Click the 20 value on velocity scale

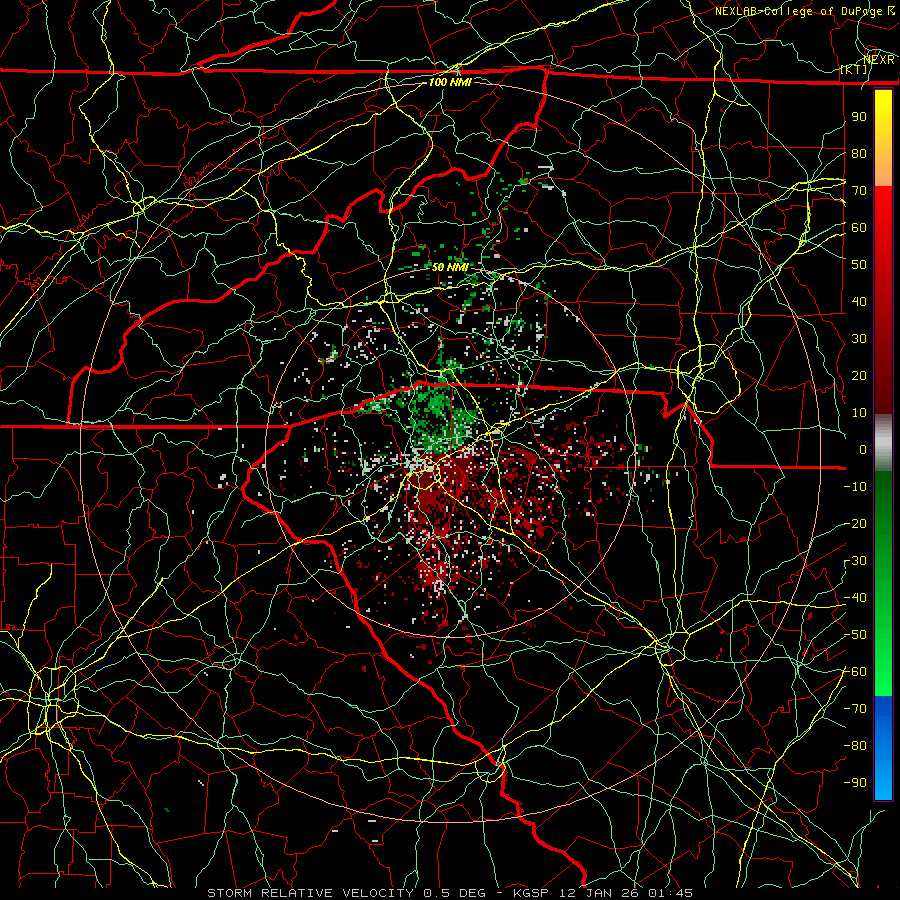point(859,375)
